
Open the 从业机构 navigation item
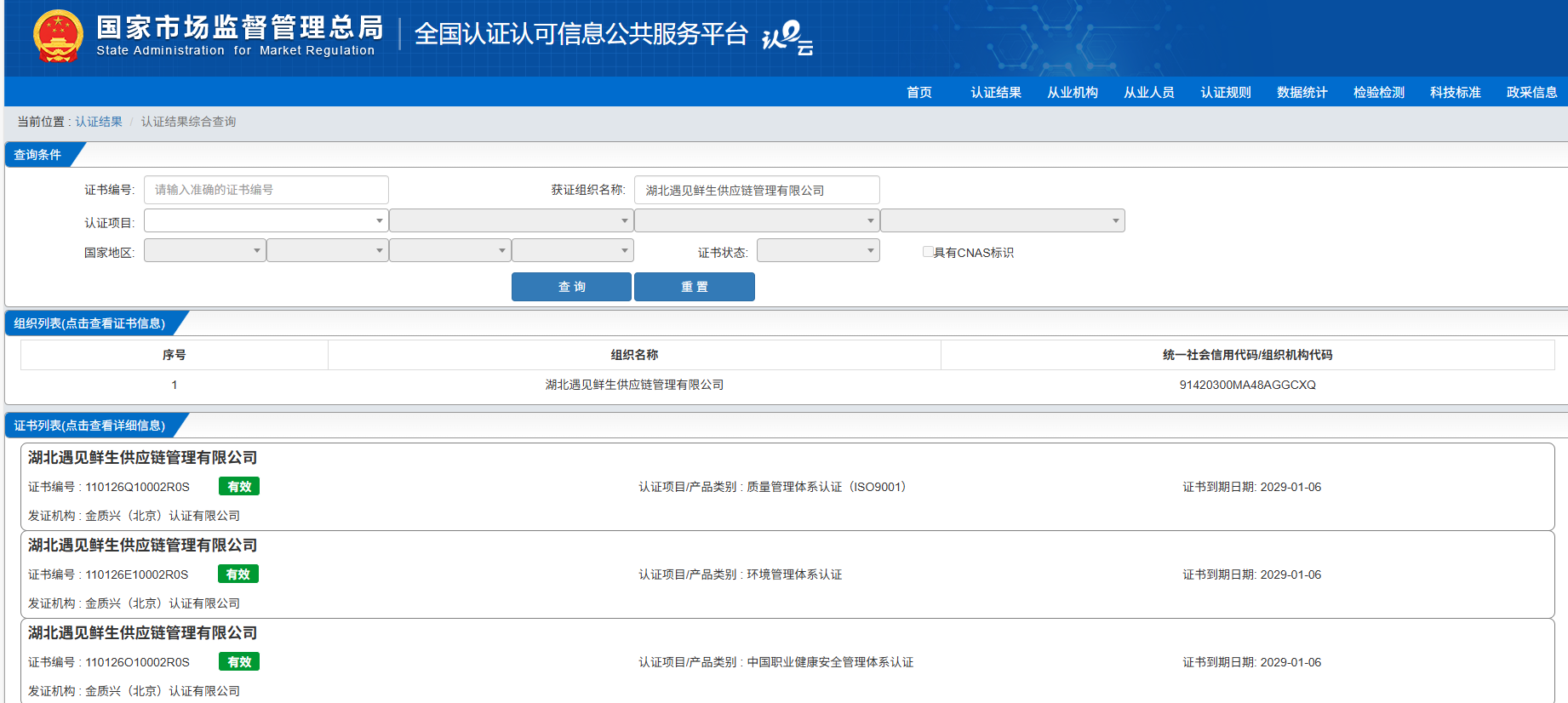point(1072,93)
